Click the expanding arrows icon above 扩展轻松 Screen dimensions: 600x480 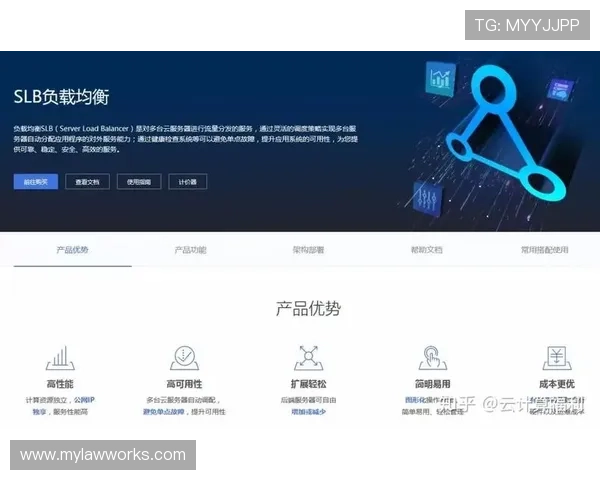click(x=308, y=358)
